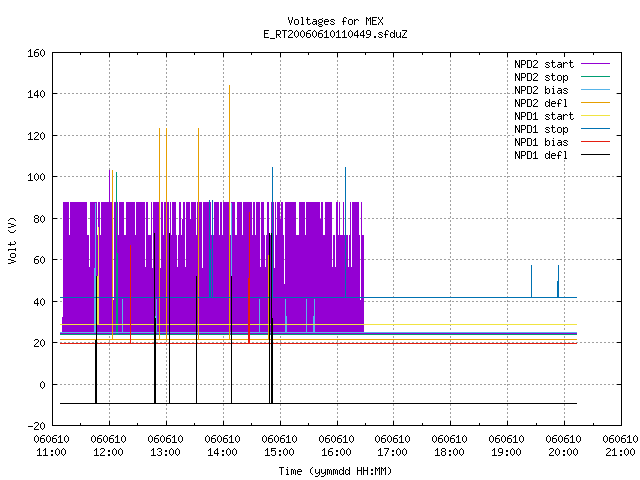Click the 60 y-axis tick label
Image resolution: width=640 pixels, height=480 pixels.
point(39,260)
